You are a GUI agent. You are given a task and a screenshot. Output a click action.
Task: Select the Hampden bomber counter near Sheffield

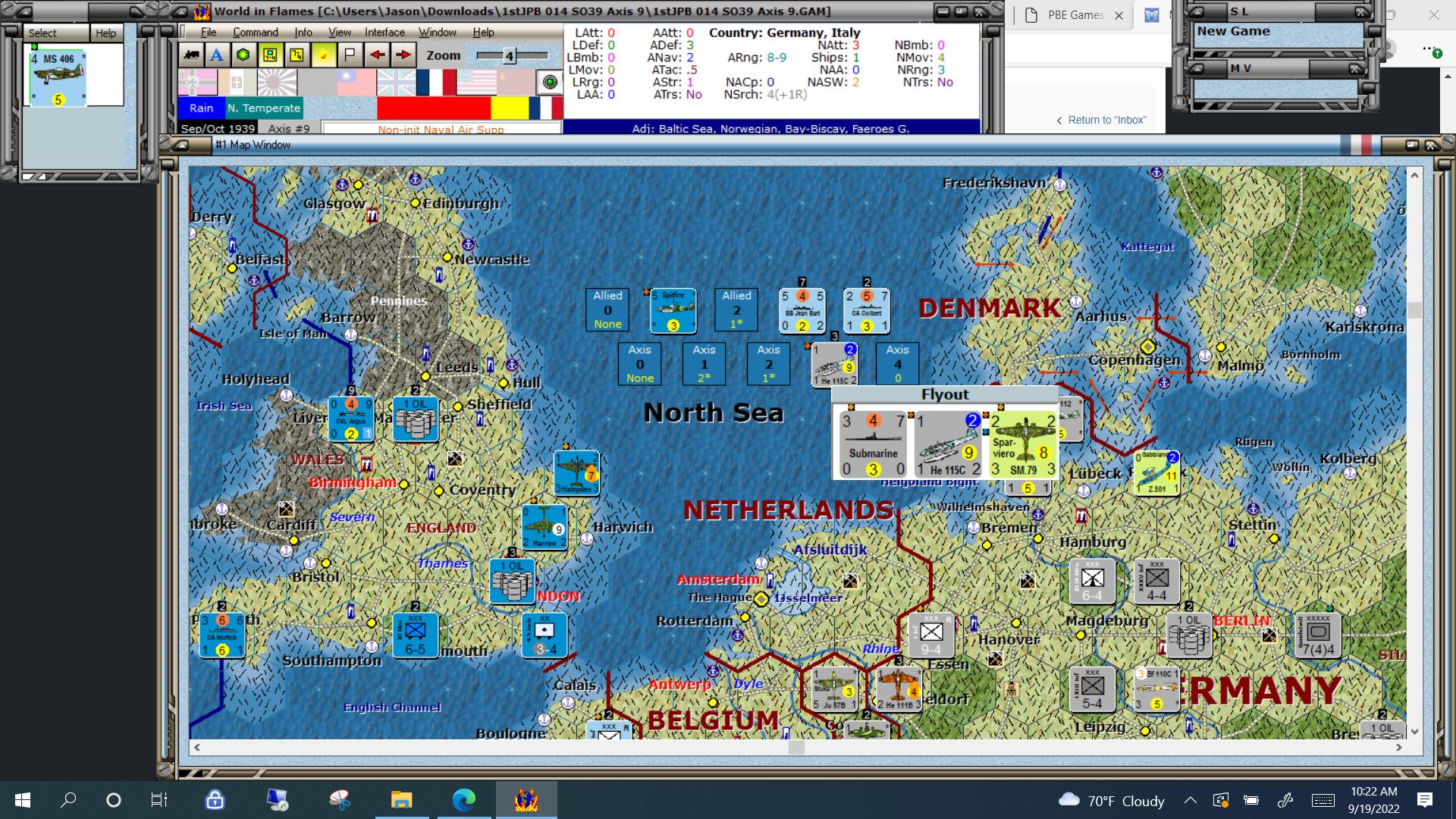(x=576, y=473)
